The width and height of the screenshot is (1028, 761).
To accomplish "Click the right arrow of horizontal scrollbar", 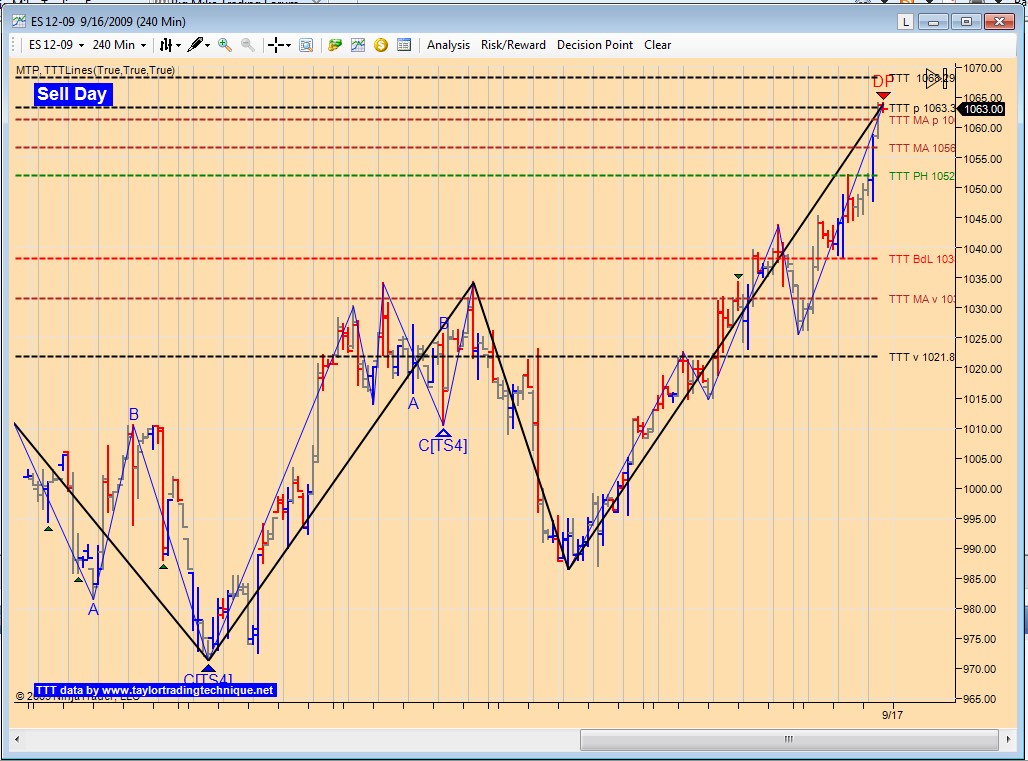I will [1008, 739].
